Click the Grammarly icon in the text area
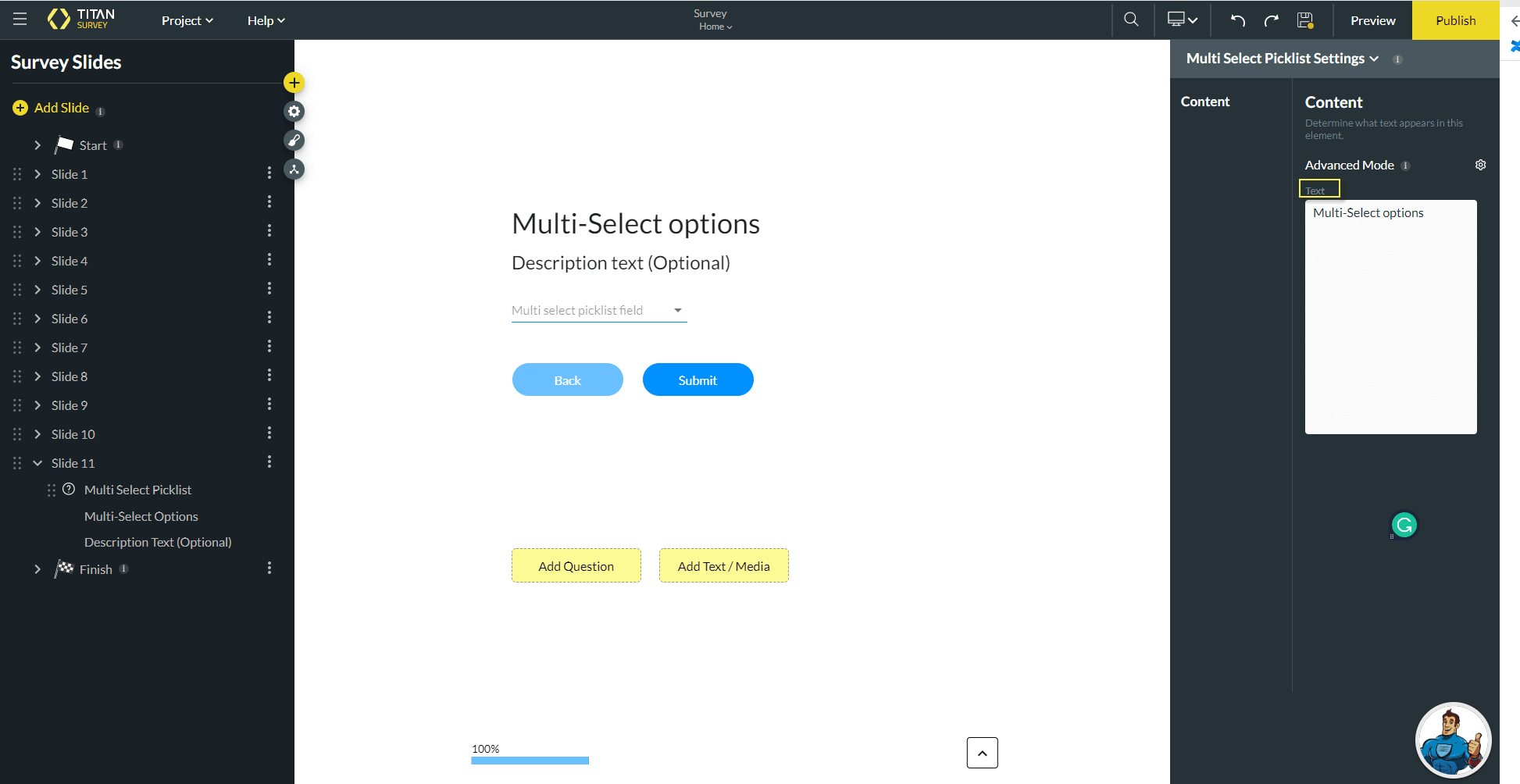Screen dimensions: 1520x784 point(1404,525)
